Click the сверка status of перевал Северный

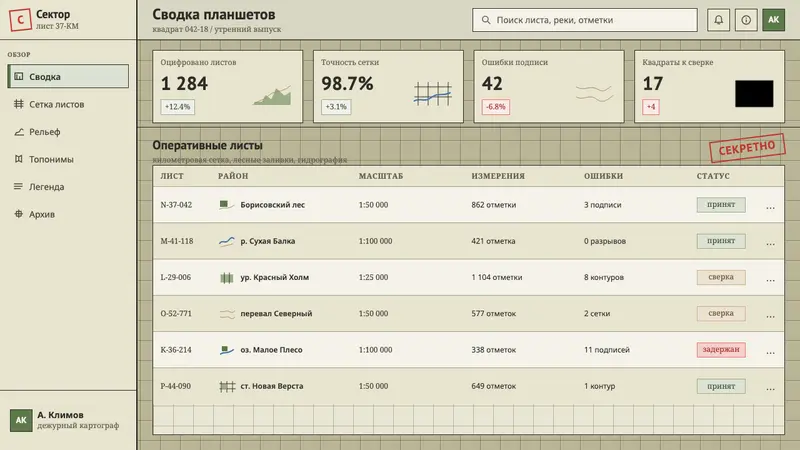click(x=721, y=313)
